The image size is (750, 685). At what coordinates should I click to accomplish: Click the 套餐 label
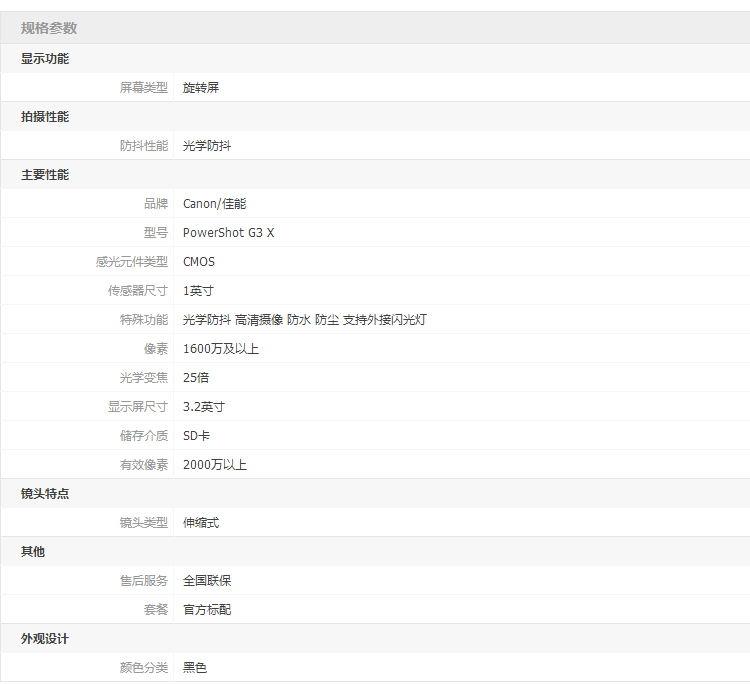coord(156,610)
